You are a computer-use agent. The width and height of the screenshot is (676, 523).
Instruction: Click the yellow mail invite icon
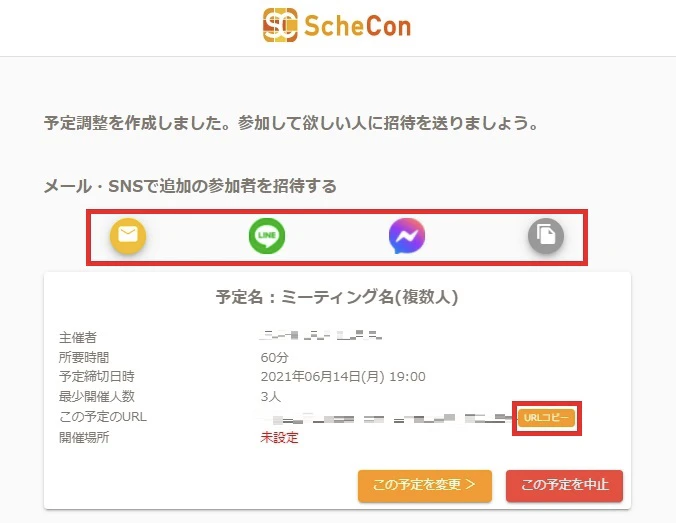tap(127, 236)
